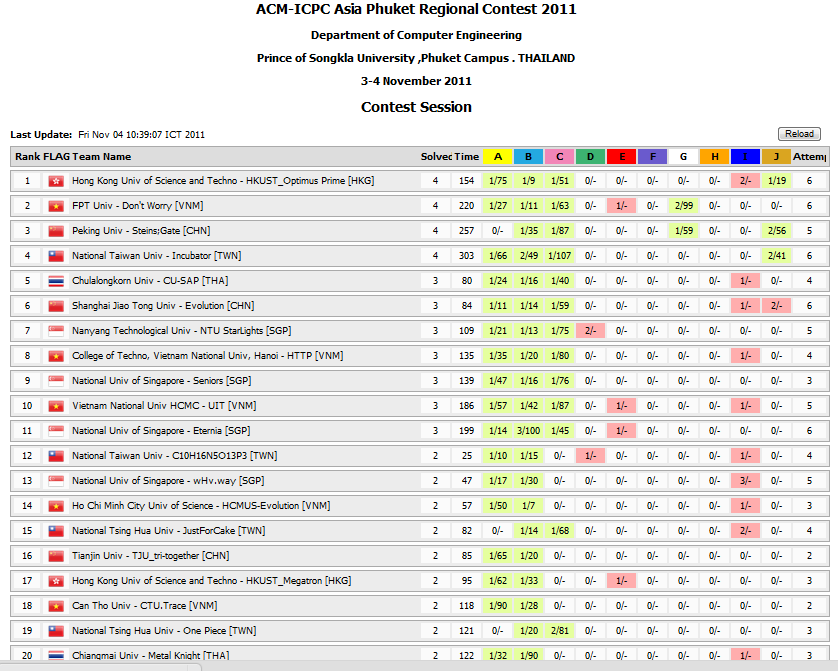This screenshot has height=671, width=838.
Task: Click the Hong Kong flag beside HKUST_Optimus Prime
Action: (56, 181)
